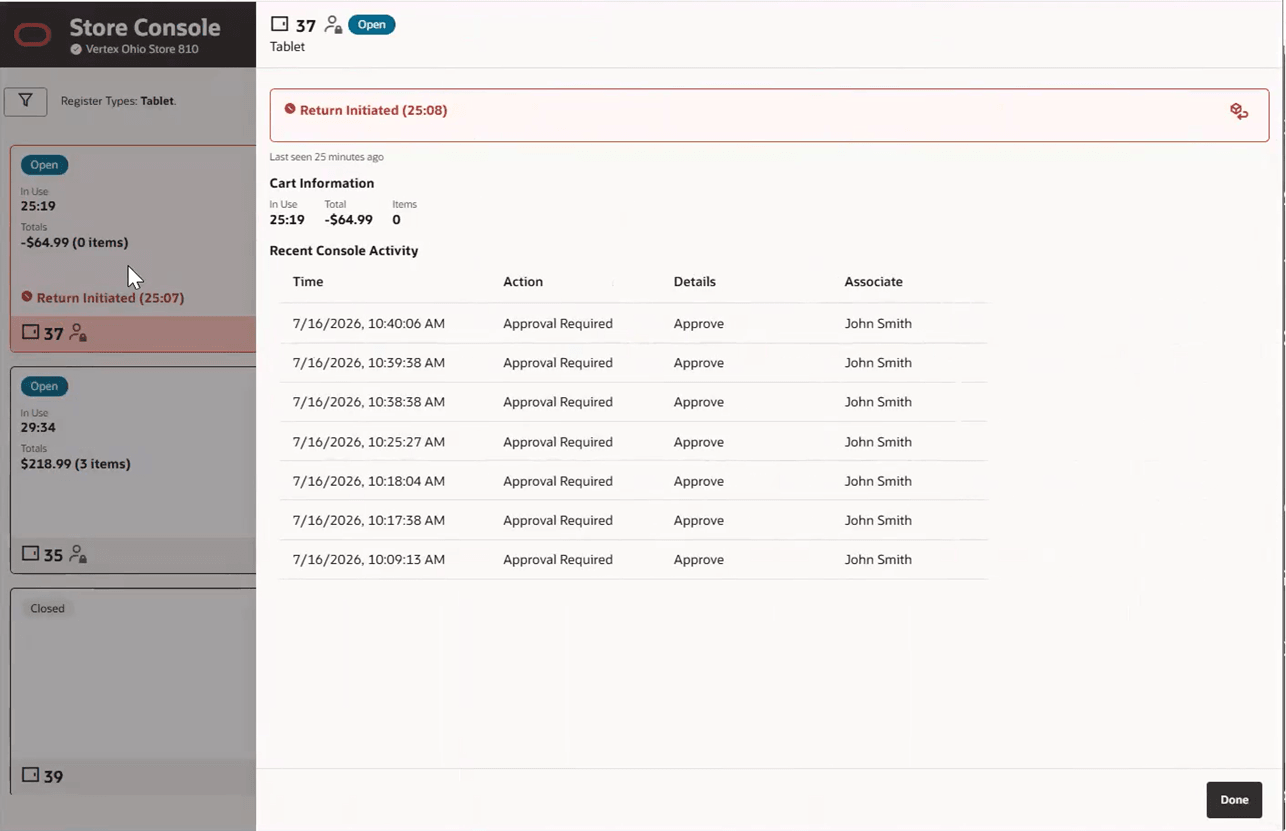The height and width of the screenshot is (831, 1286).
Task: Click the tablet icon on register card 39
Action: [30, 775]
